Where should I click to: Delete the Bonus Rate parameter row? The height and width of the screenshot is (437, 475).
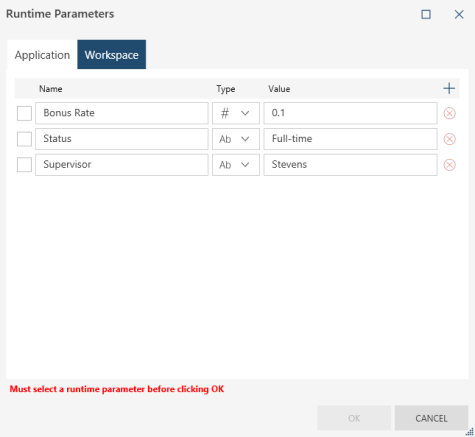(449, 113)
